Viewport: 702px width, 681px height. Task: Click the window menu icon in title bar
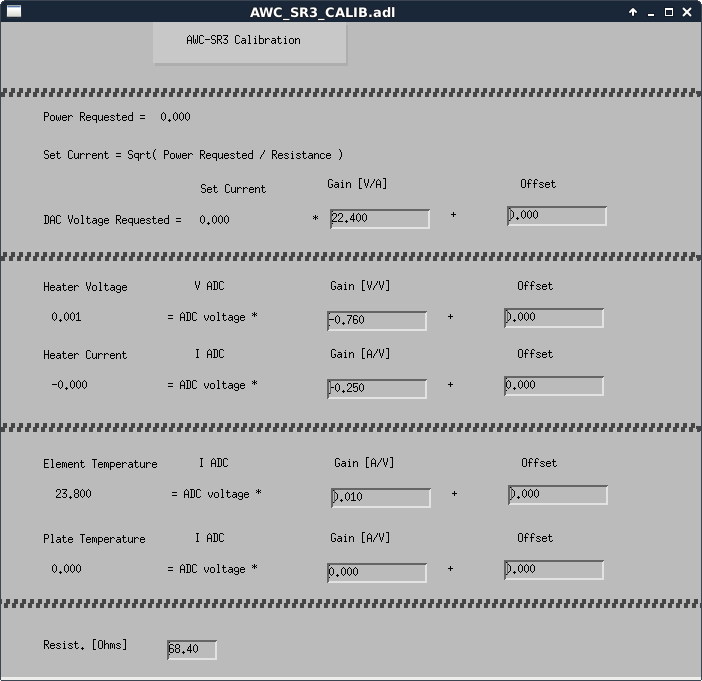pyautogui.click(x=14, y=12)
